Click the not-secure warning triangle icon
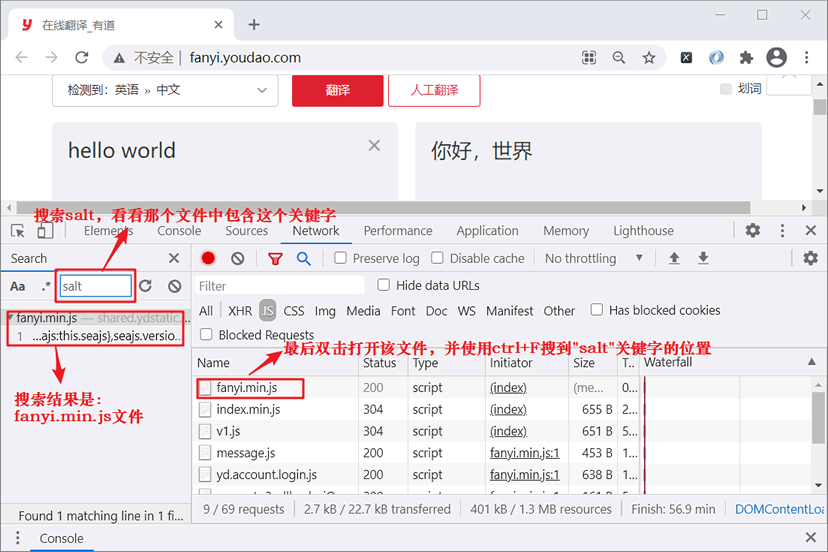828x552 pixels. click(120, 58)
